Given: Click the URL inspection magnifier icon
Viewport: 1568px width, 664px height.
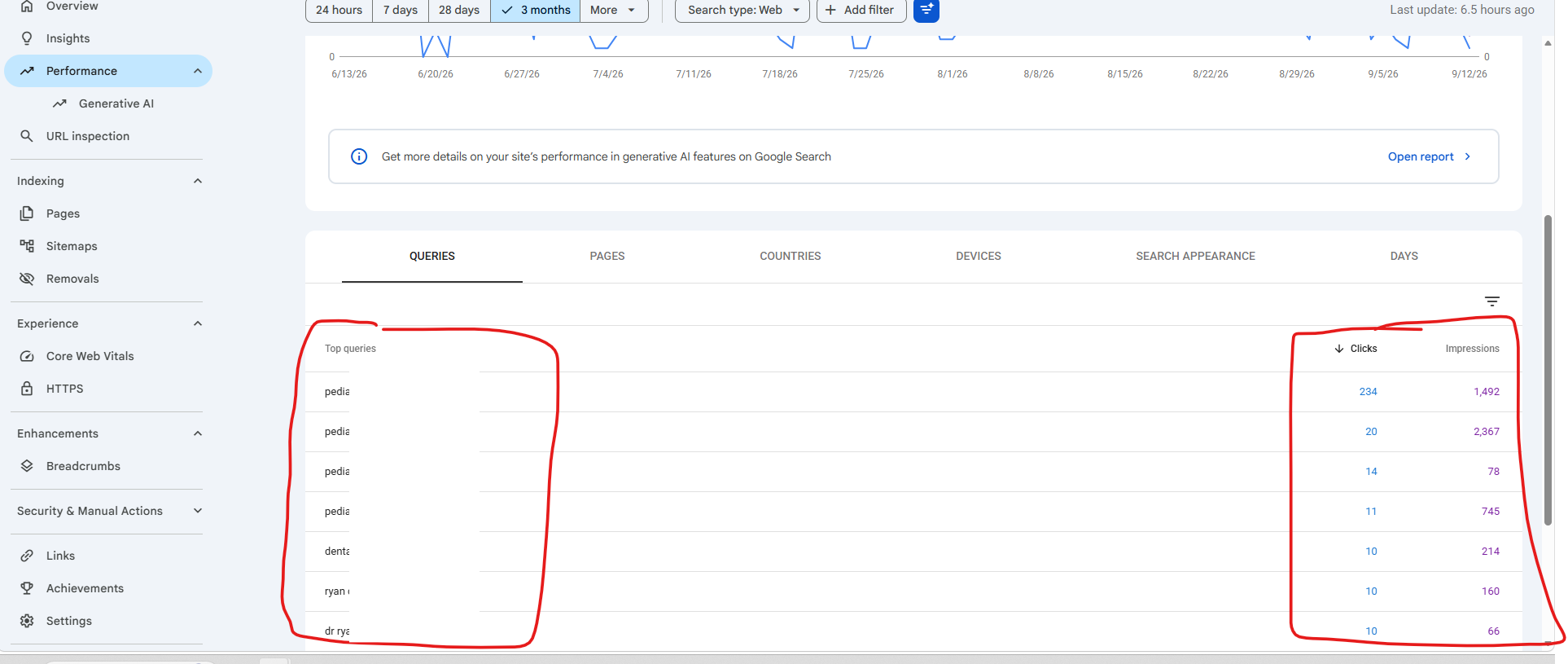Looking at the screenshot, I should [x=27, y=136].
